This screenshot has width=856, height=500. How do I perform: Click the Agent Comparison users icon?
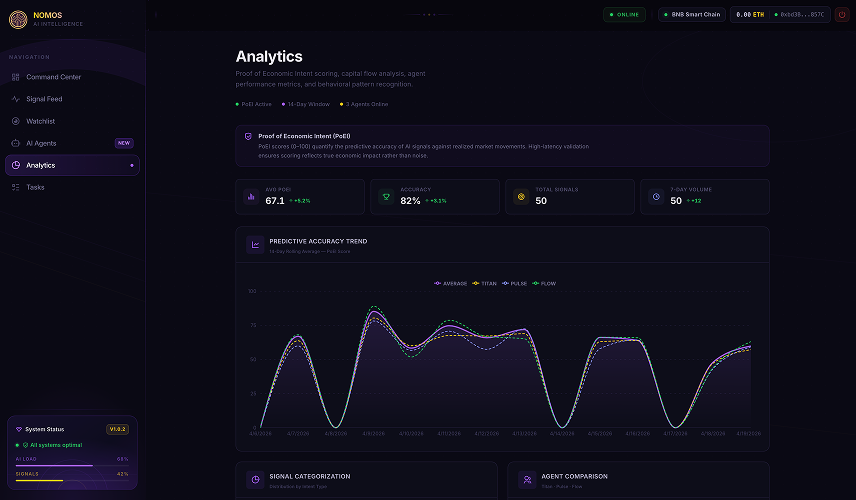click(x=526, y=480)
